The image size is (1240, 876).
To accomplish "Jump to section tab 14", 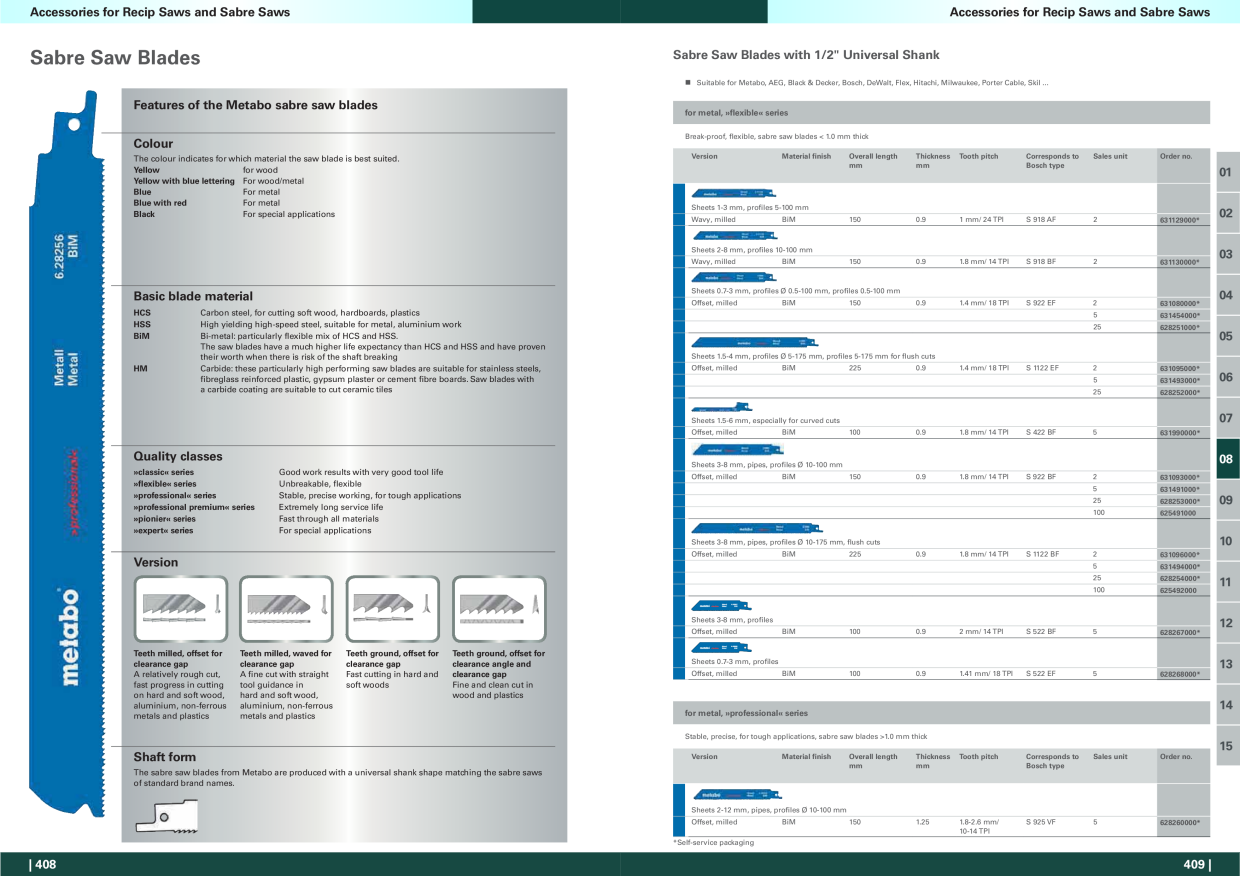I will pyautogui.click(x=1227, y=705).
